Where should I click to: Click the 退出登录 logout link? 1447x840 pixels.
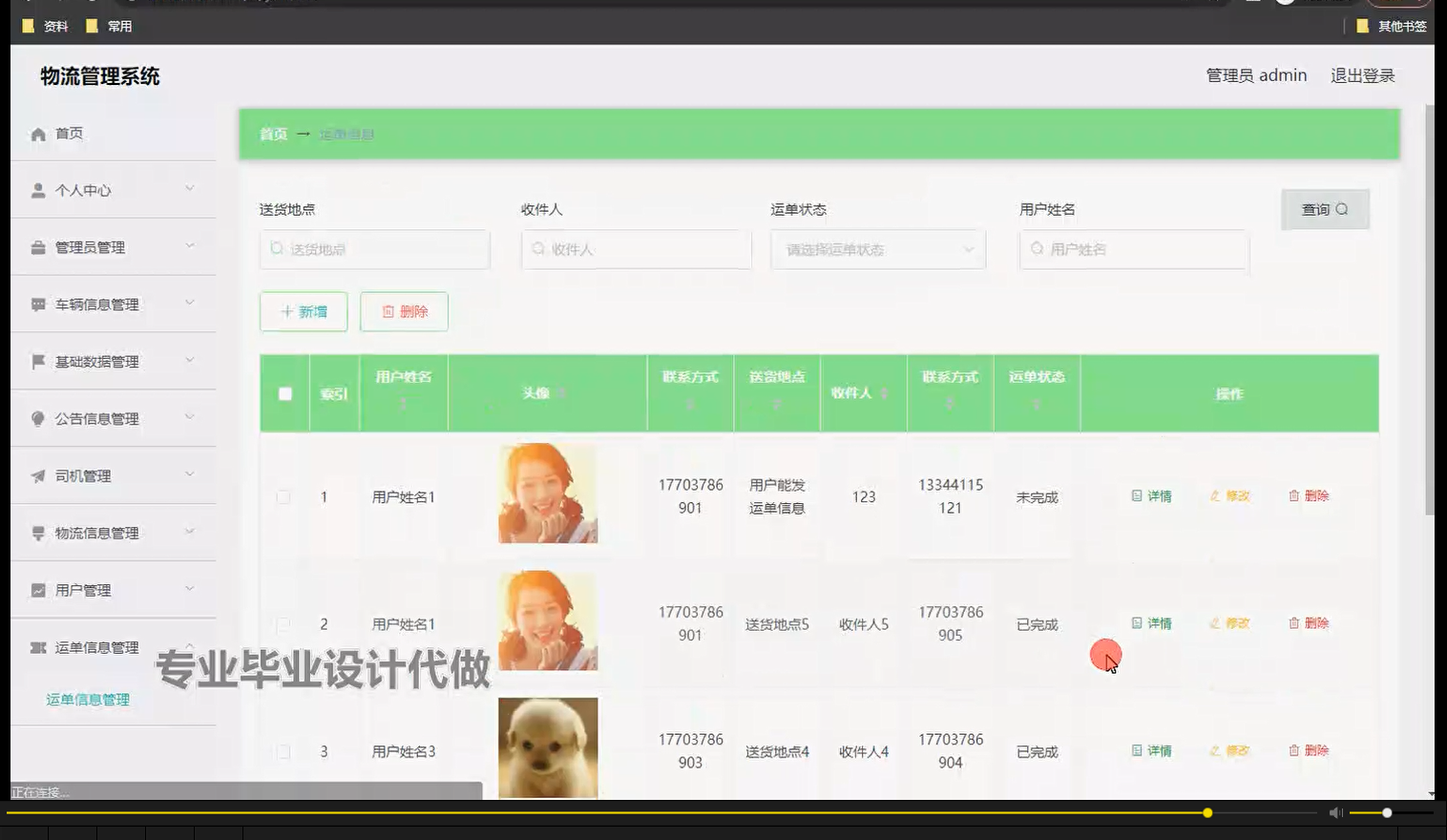tap(1362, 74)
